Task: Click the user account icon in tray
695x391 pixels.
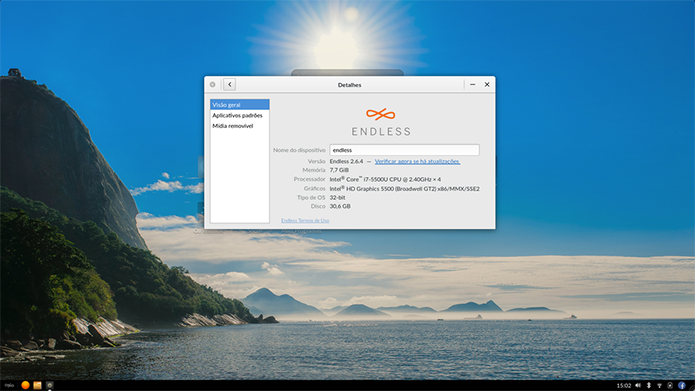Action: tap(670, 386)
